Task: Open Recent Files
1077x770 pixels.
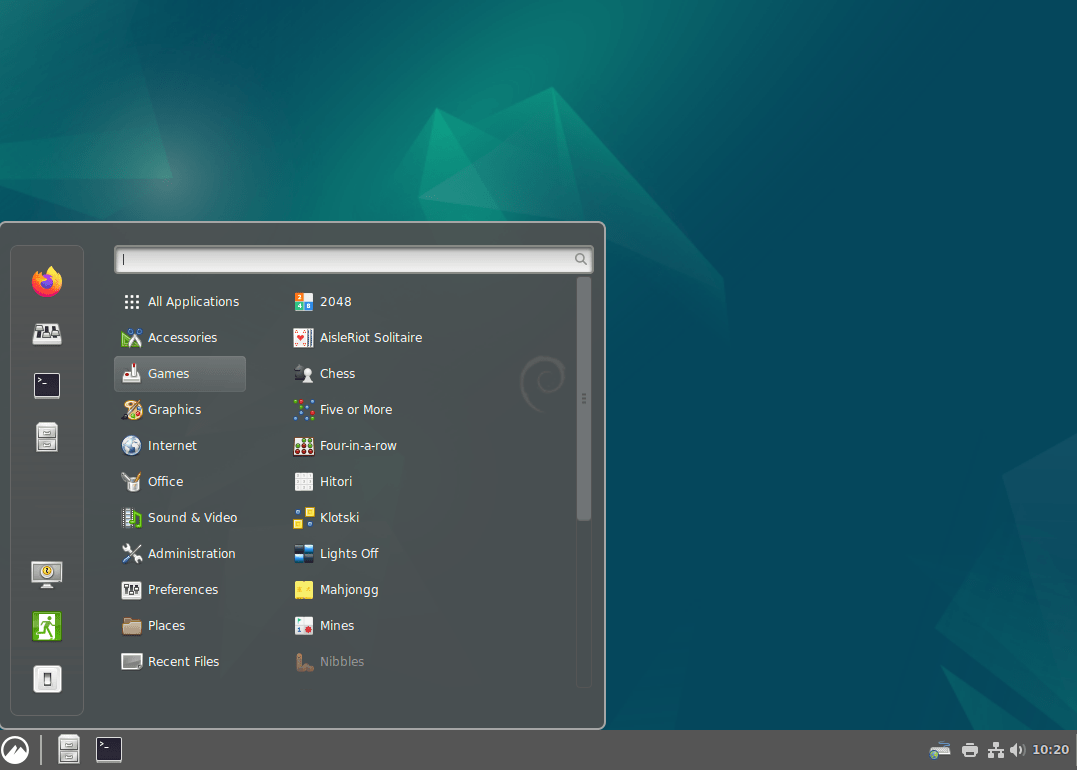Action: click(182, 661)
